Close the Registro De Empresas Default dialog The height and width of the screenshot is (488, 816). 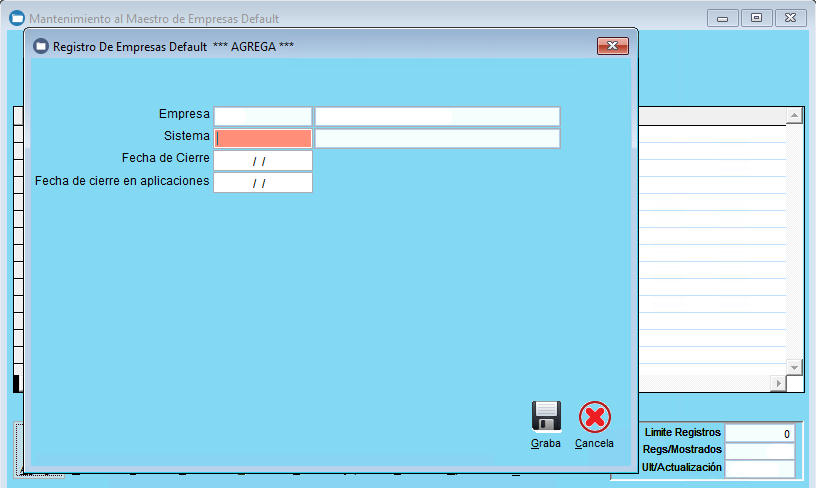pyautogui.click(x=612, y=46)
